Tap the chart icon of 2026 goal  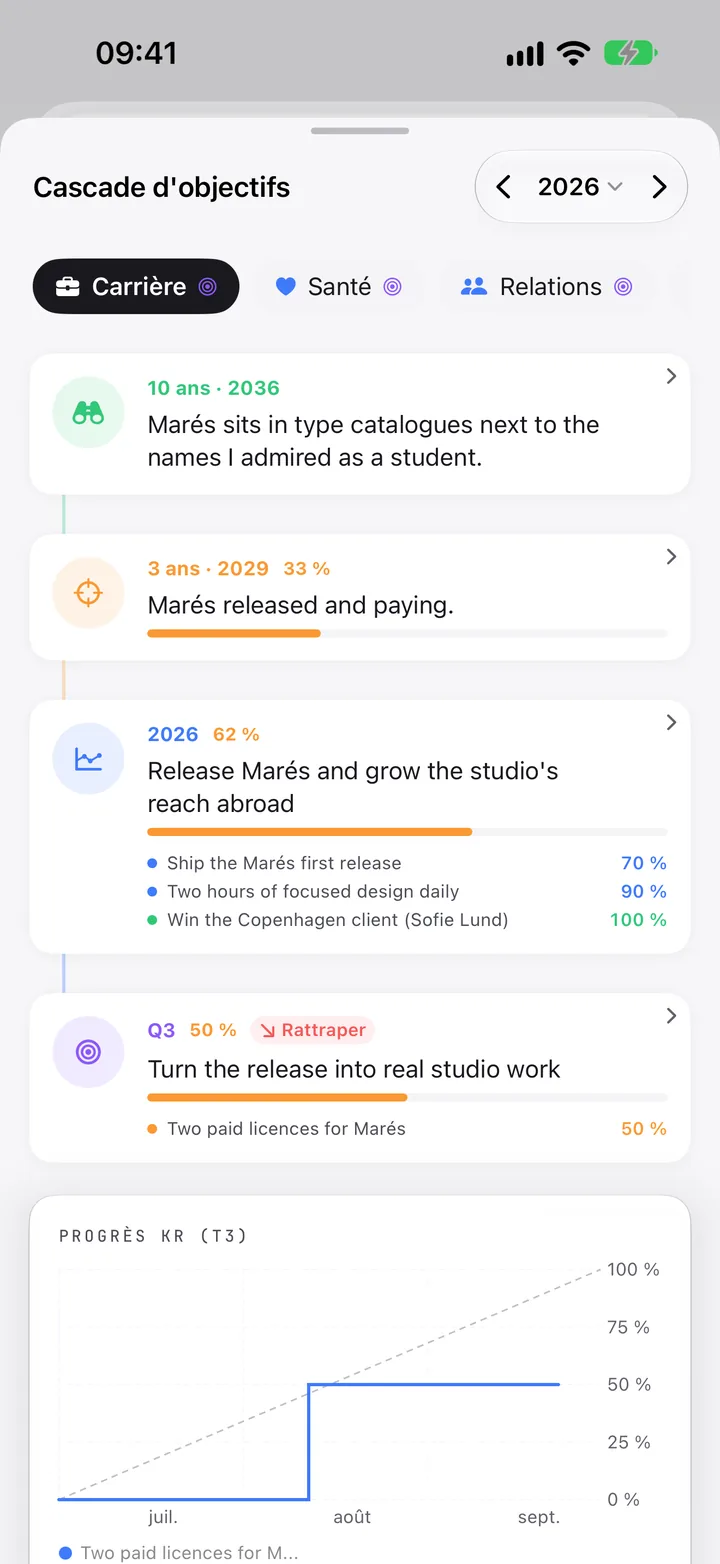pyautogui.click(x=88, y=759)
